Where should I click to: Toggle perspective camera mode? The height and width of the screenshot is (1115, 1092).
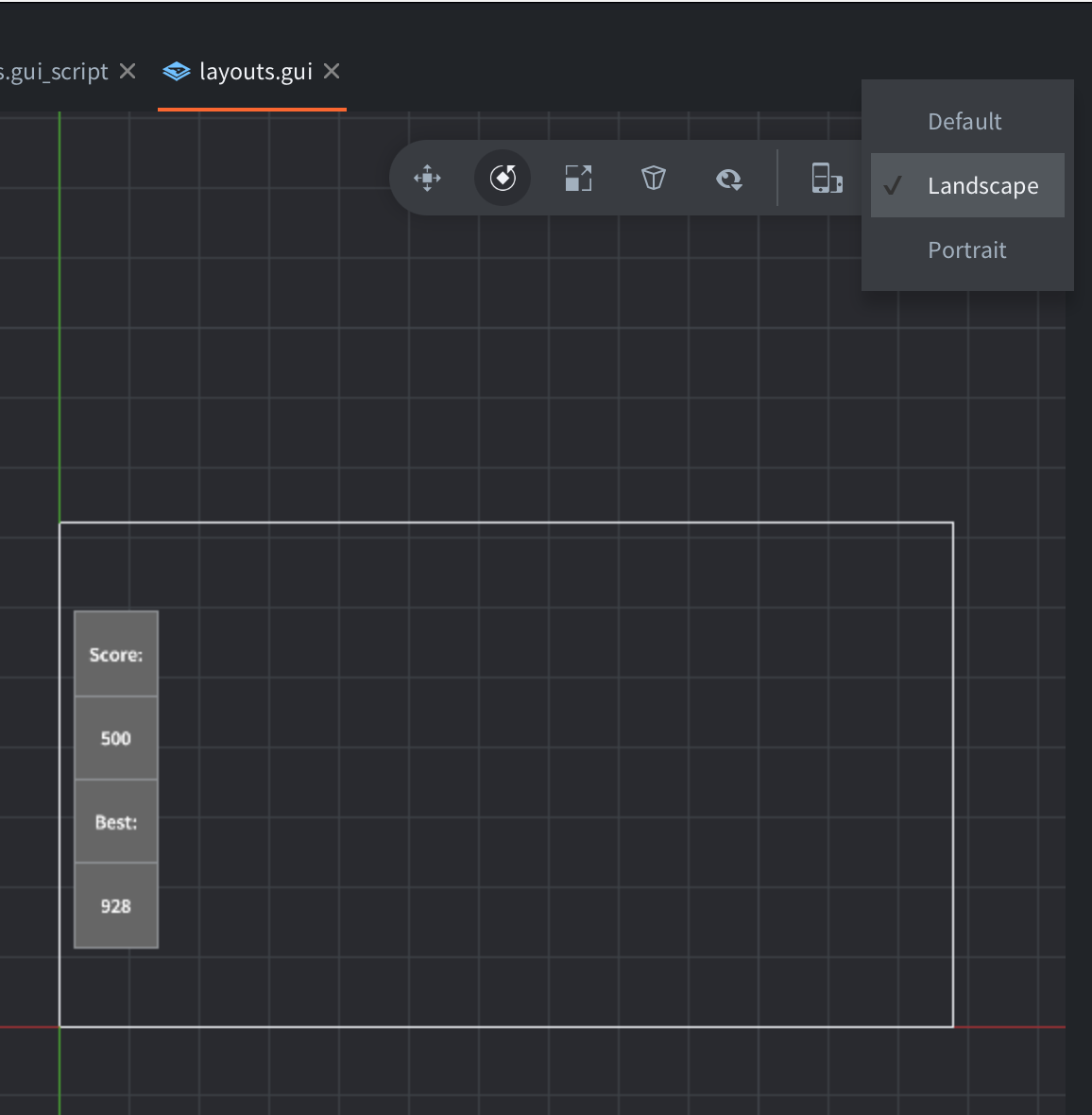(x=653, y=178)
